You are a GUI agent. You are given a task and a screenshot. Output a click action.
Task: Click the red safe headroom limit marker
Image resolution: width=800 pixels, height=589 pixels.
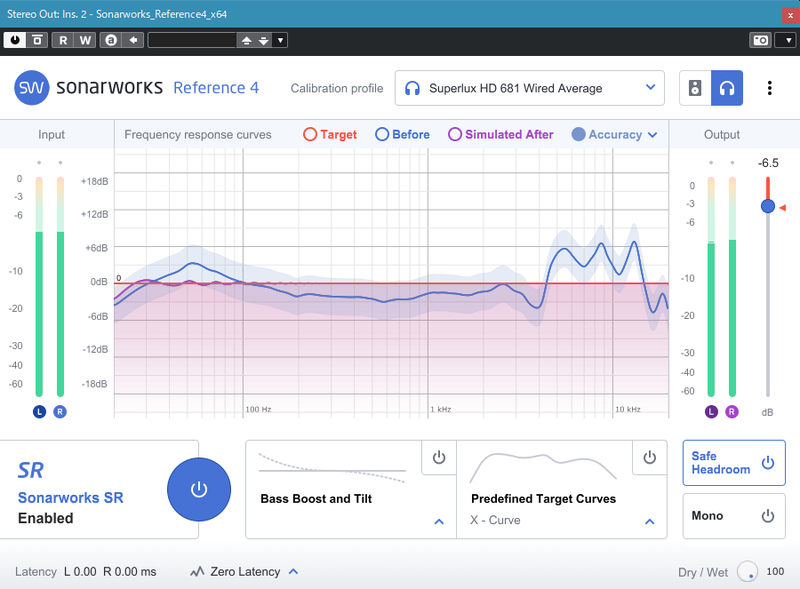click(x=783, y=208)
